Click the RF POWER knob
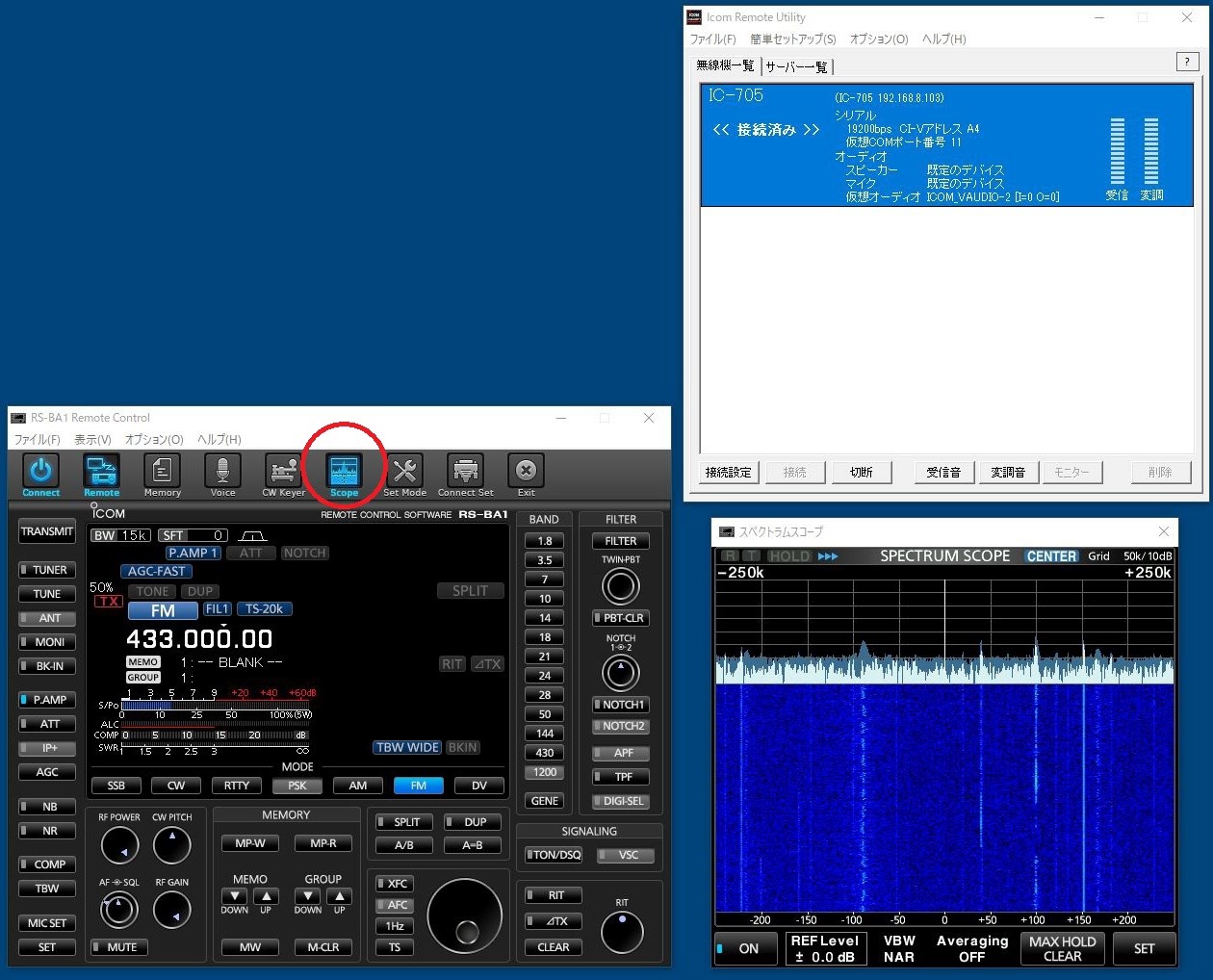This screenshot has width=1213, height=980. (x=119, y=846)
